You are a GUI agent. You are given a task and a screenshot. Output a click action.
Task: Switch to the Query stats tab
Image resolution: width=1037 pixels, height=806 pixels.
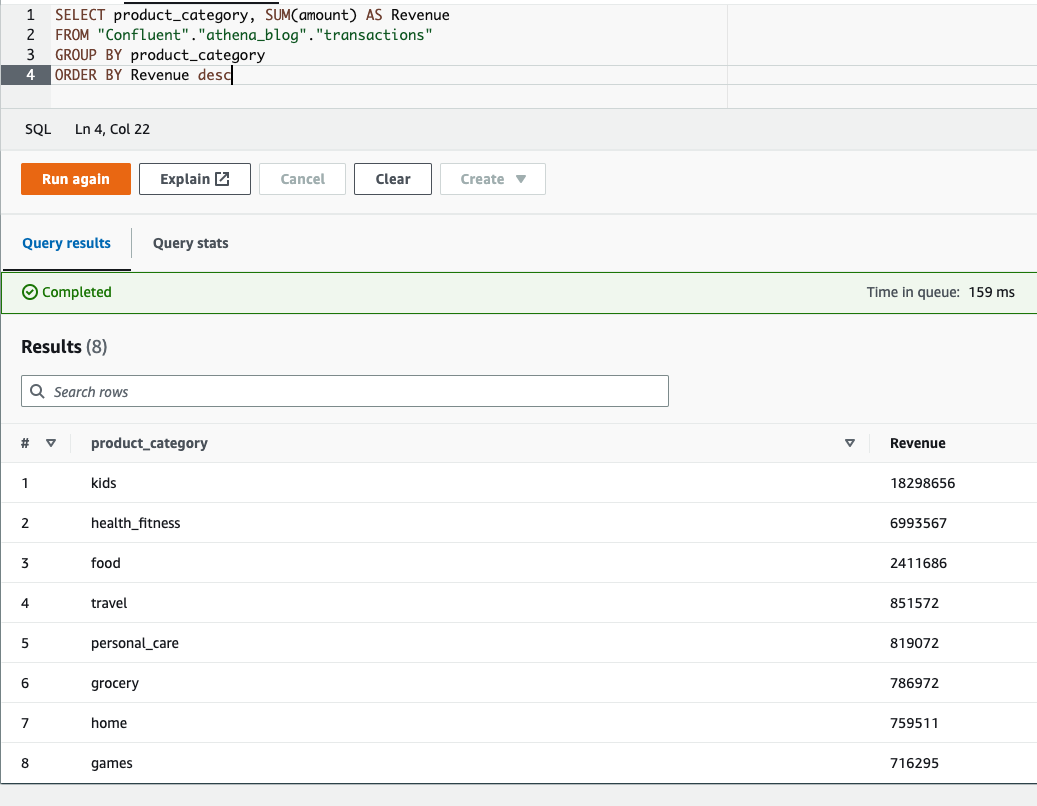point(190,242)
